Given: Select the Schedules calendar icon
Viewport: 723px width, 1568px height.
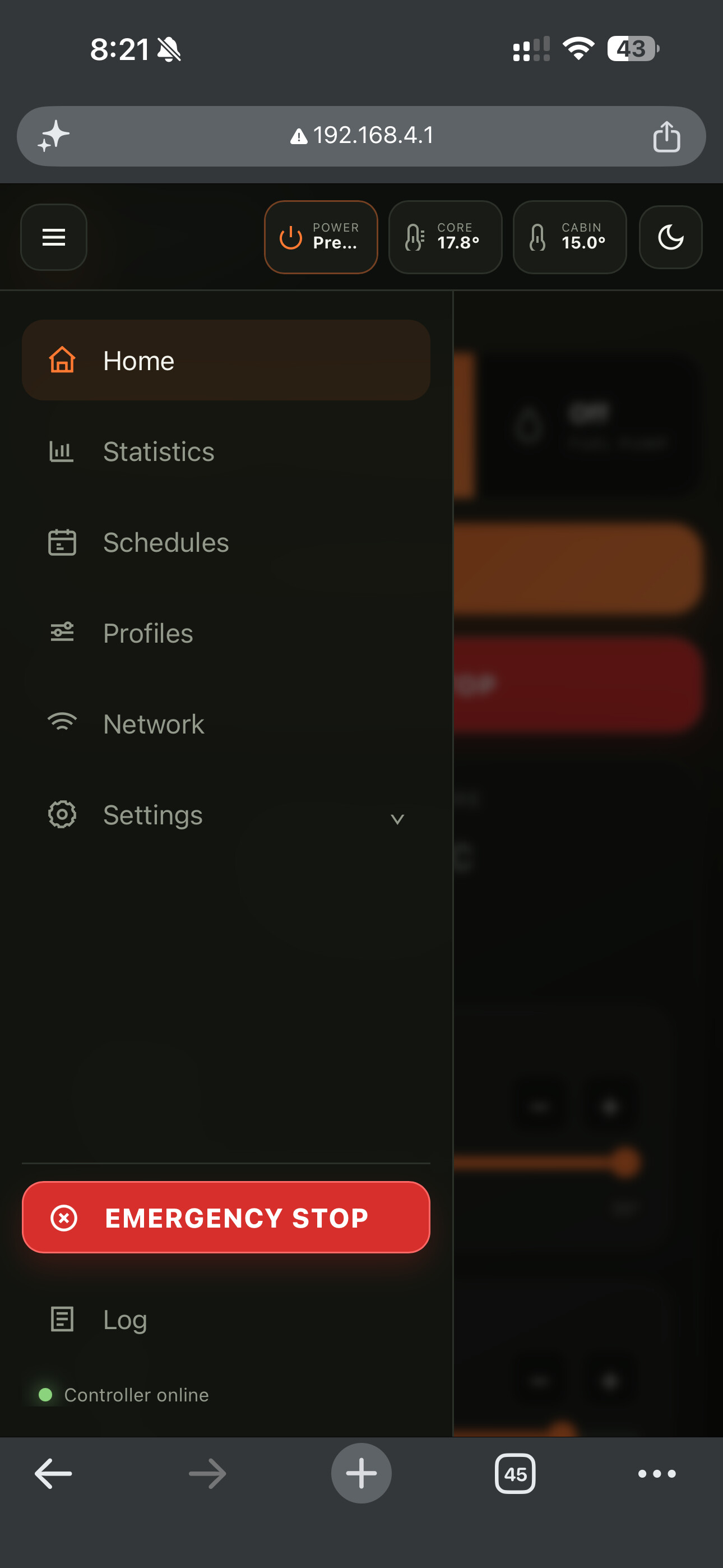Looking at the screenshot, I should point(62,542).
